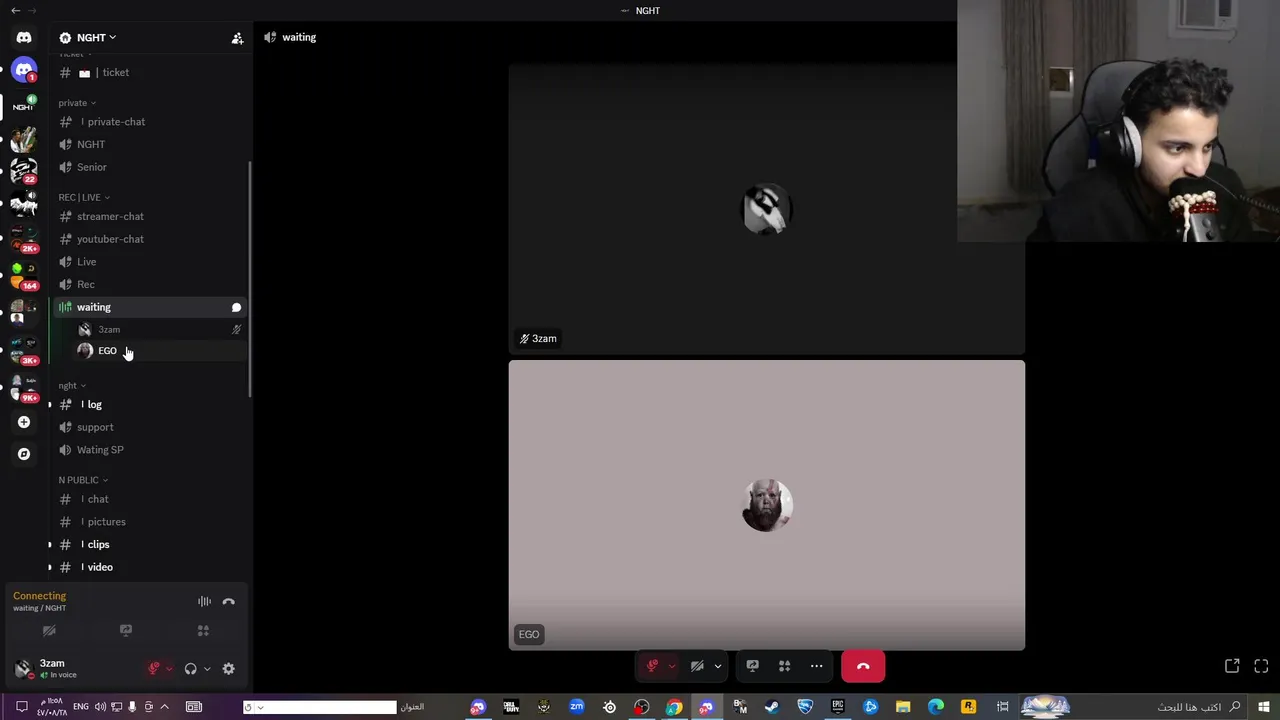The image size is (1280, 720).
Task: Open activities icon in left voice panel
Action: 203,631
